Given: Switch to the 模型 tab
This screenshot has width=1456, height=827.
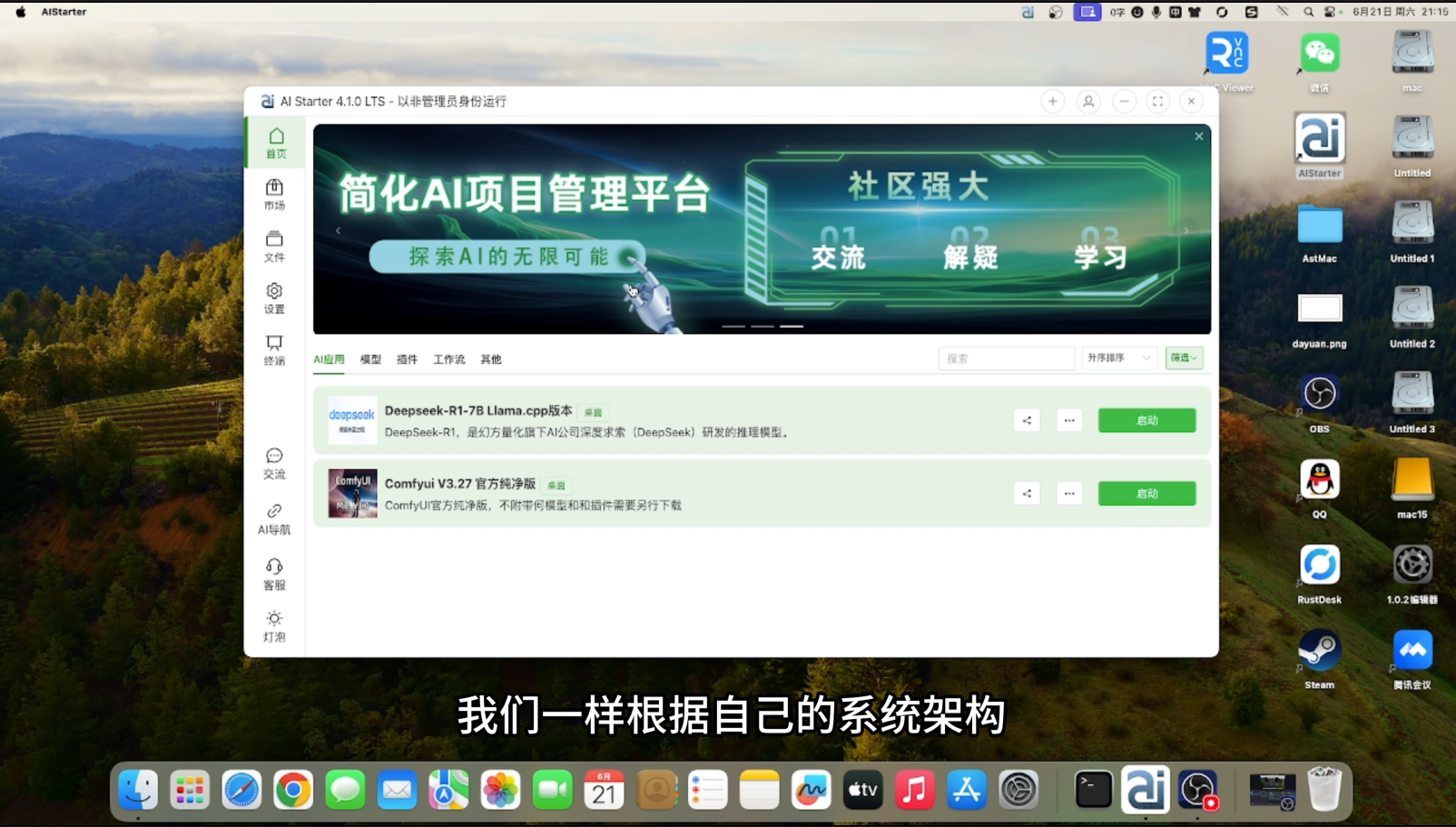Looking at the screenshot, I should point(370,359).
